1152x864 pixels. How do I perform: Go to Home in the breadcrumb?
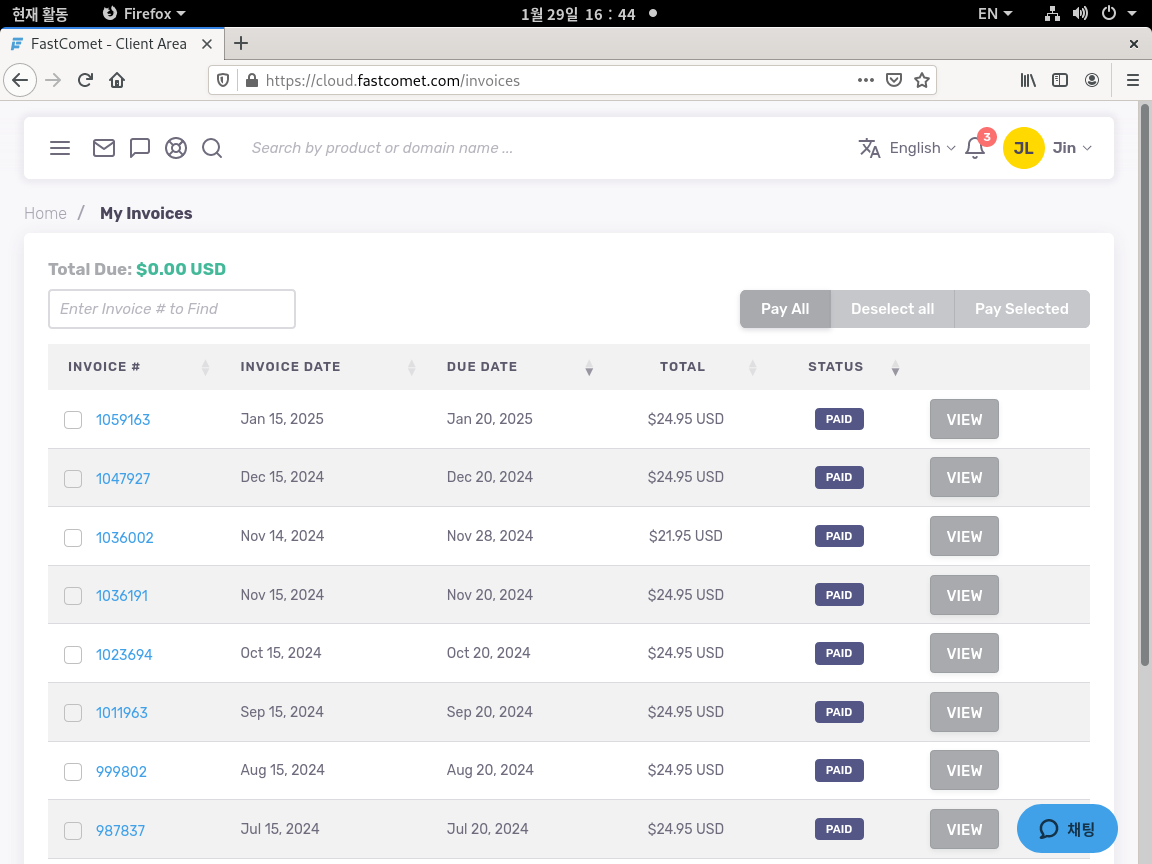(x=45, y=213)
